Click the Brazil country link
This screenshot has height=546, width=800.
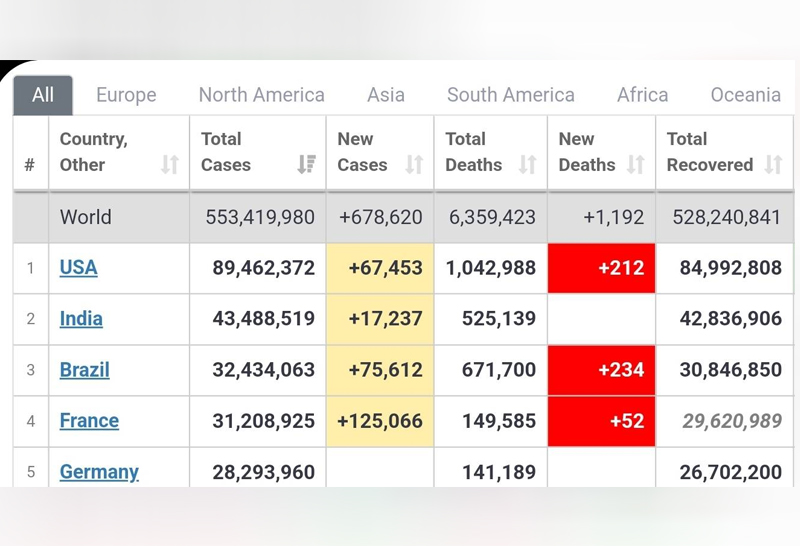[x=84, y=370]
